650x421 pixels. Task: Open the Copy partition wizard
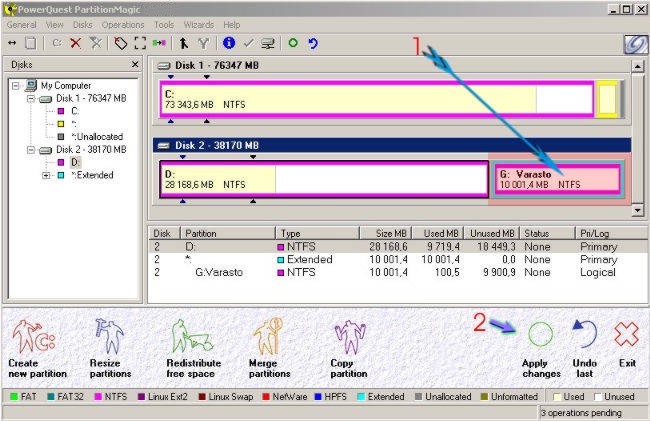coord(349,349)
